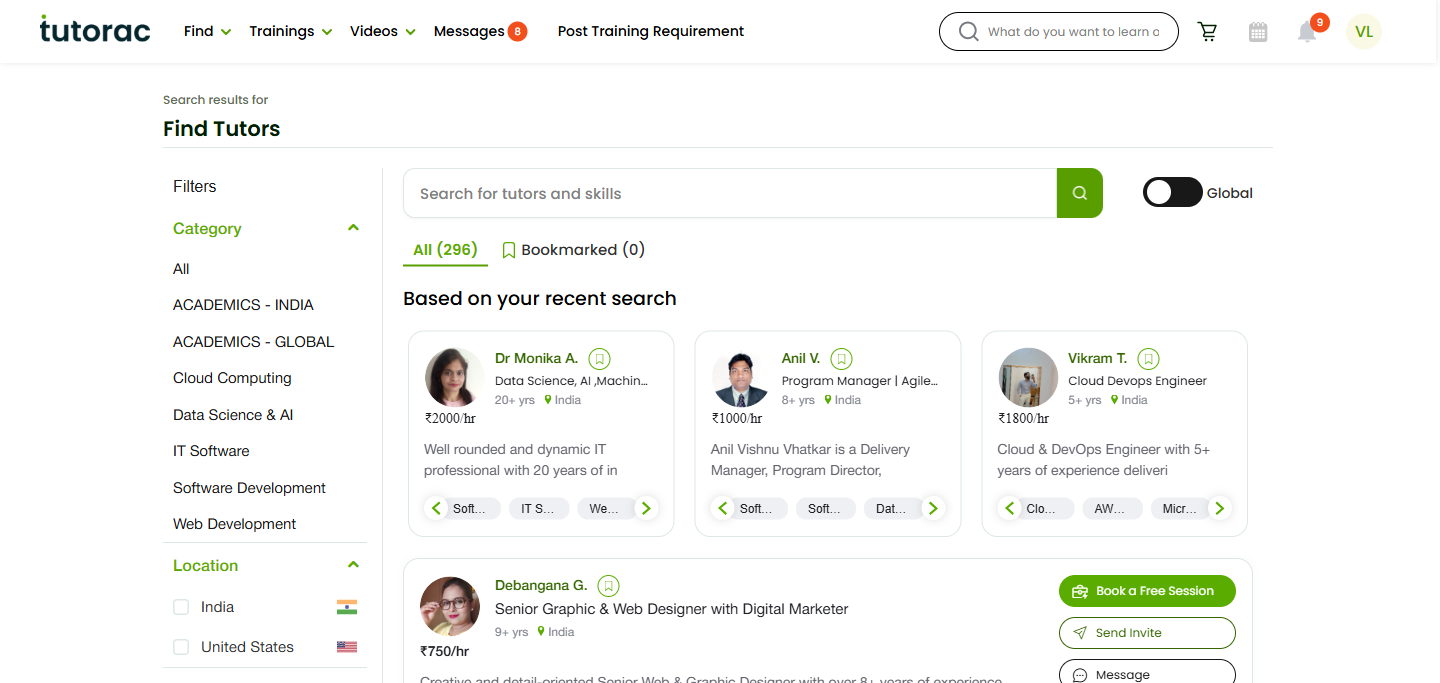Click the 'AW...' skill chip
Image resolution: width=1440 pixels, height=683 pixels.
tap(1110, 509)
